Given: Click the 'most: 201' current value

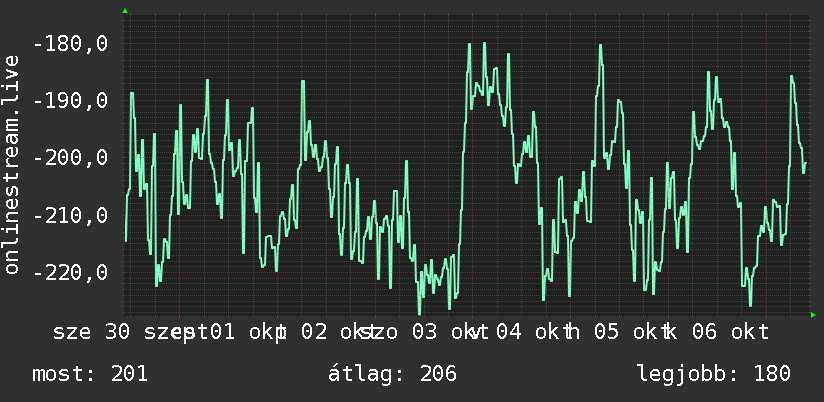Looking at the screenshot, I should pyautogui.click(x=90, y=374).
